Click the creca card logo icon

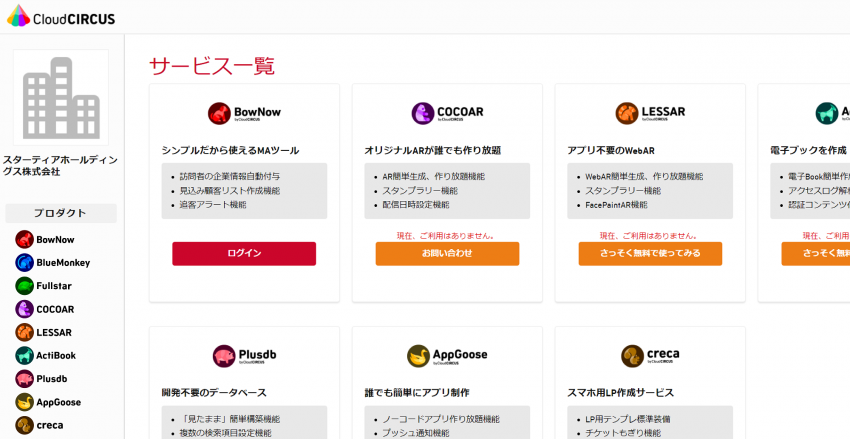tap(633, 356)
